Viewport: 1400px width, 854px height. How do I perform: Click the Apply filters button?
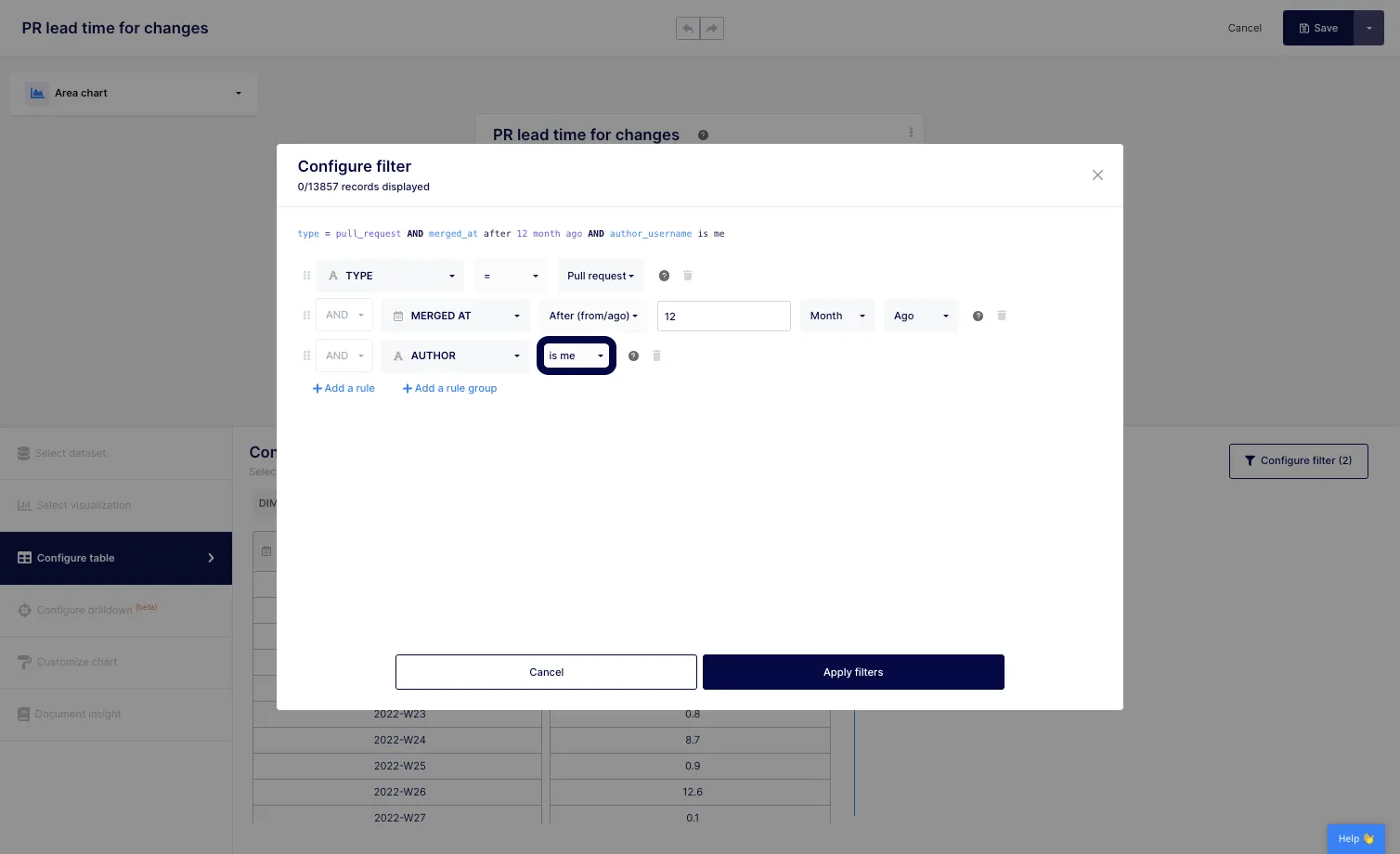[x=852, y=671]
